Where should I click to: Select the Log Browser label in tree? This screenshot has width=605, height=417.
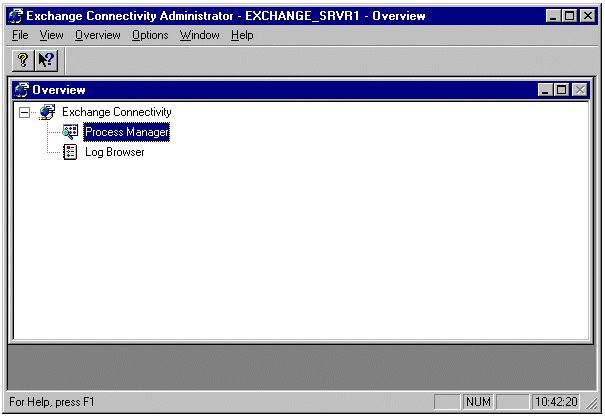pyautogui.click(x=114, y=152)
